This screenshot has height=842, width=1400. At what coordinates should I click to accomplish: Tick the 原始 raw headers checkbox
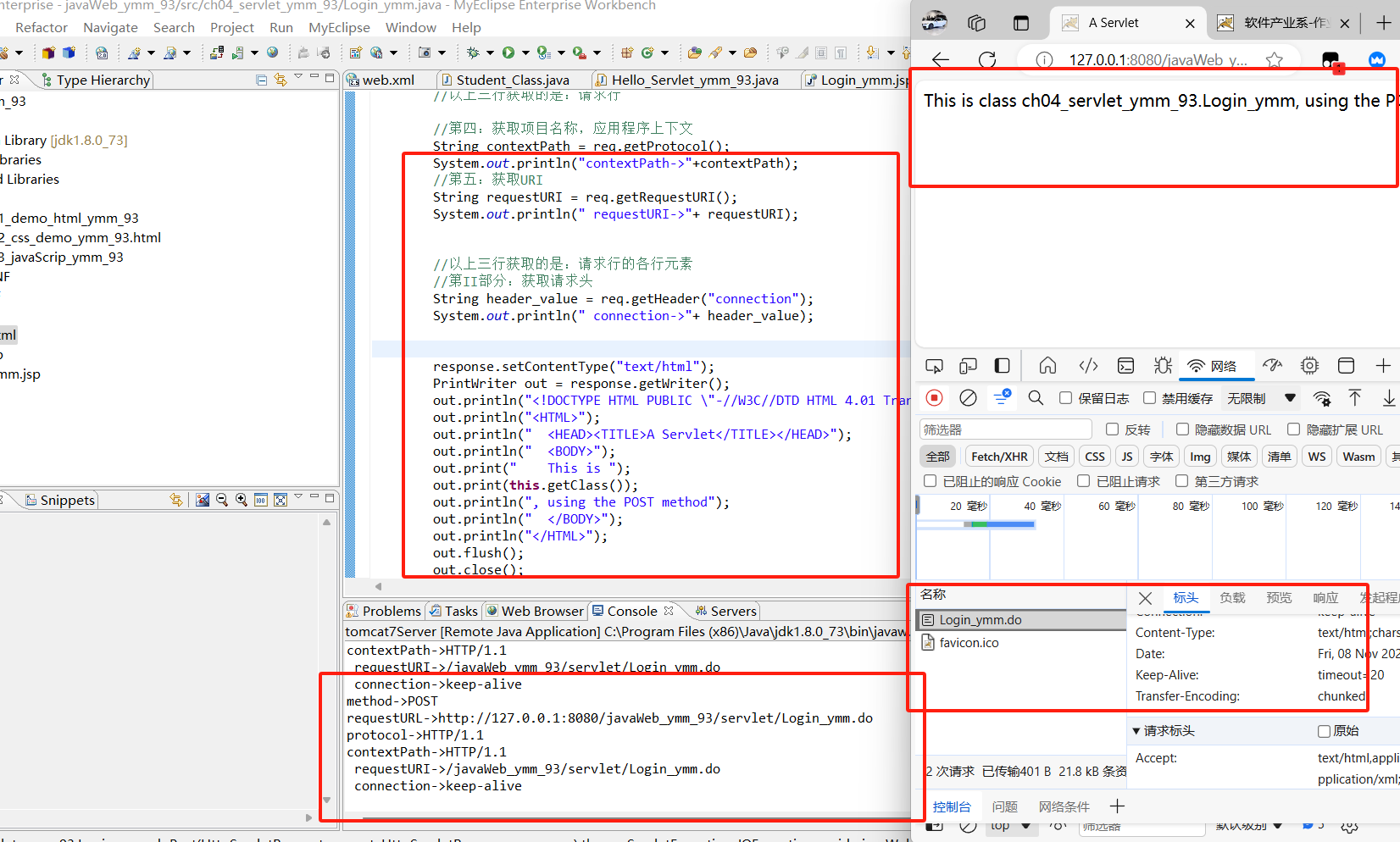[x=1324, y=731]
